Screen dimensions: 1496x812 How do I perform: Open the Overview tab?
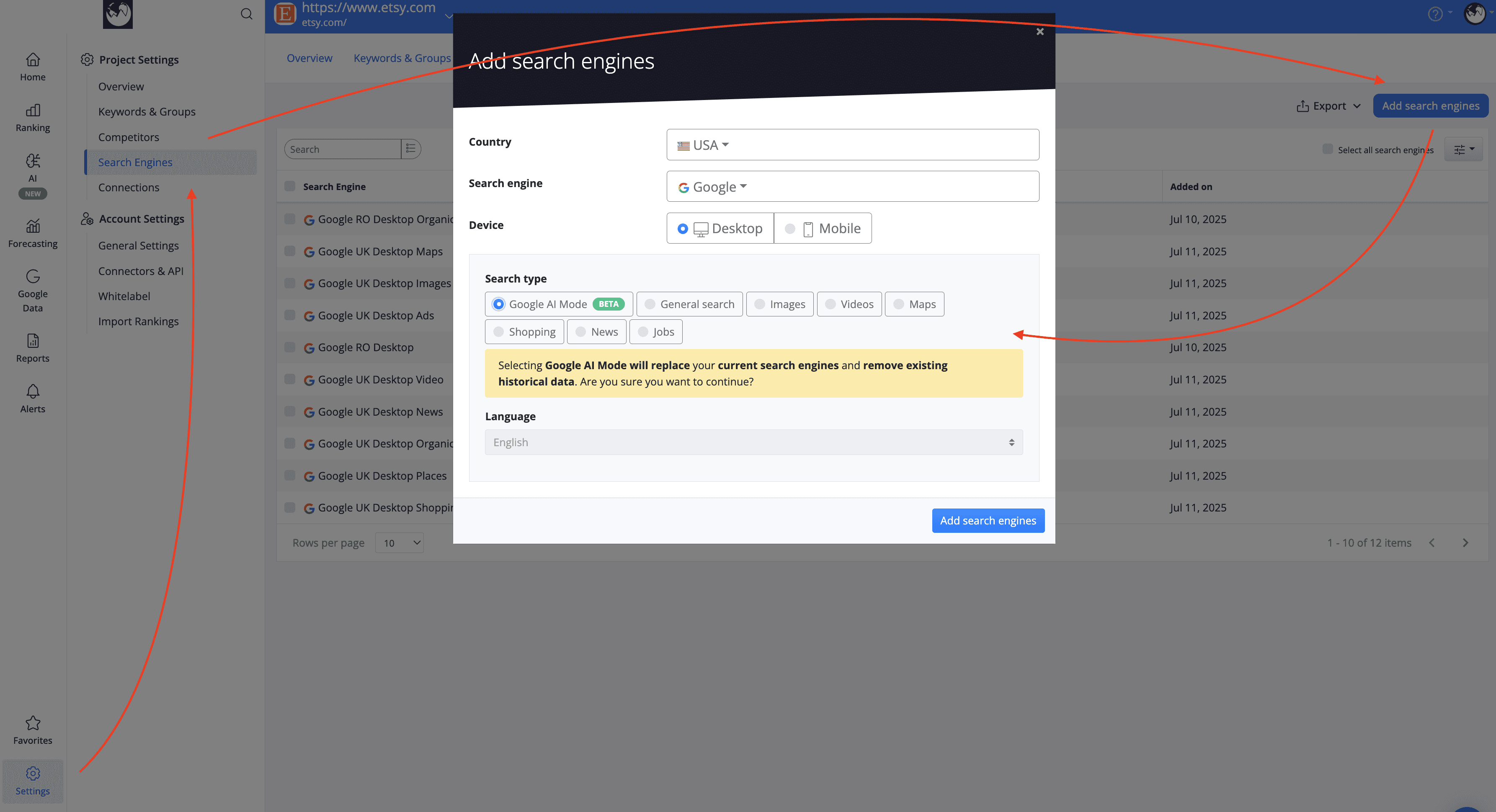pyautogui.click(x=310, y=58)
